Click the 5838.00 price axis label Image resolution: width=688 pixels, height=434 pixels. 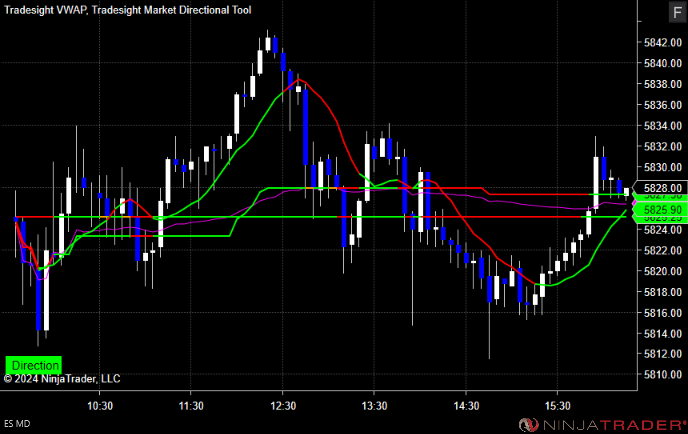pyautogui.click(x=663, y=84)
